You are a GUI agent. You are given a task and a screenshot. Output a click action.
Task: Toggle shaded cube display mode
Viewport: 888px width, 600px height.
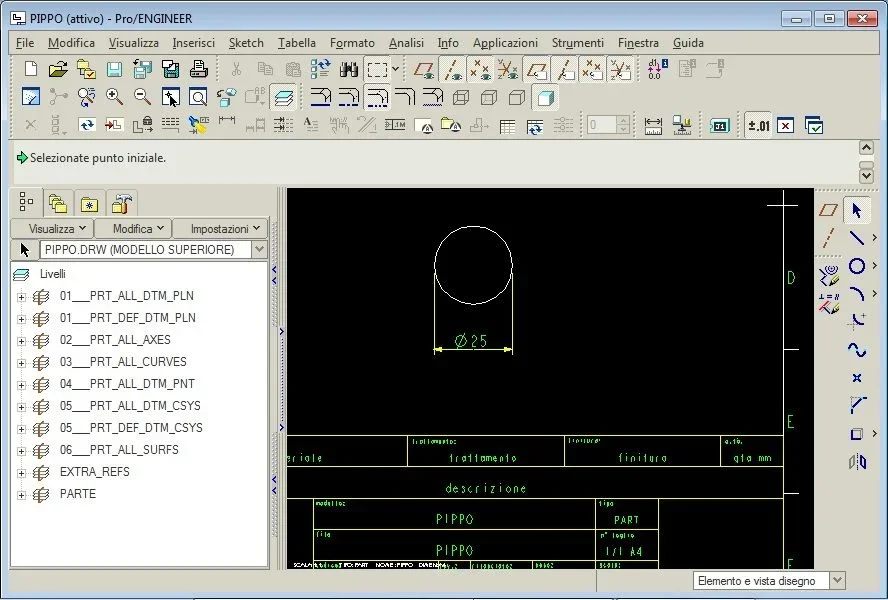point(545,97)
